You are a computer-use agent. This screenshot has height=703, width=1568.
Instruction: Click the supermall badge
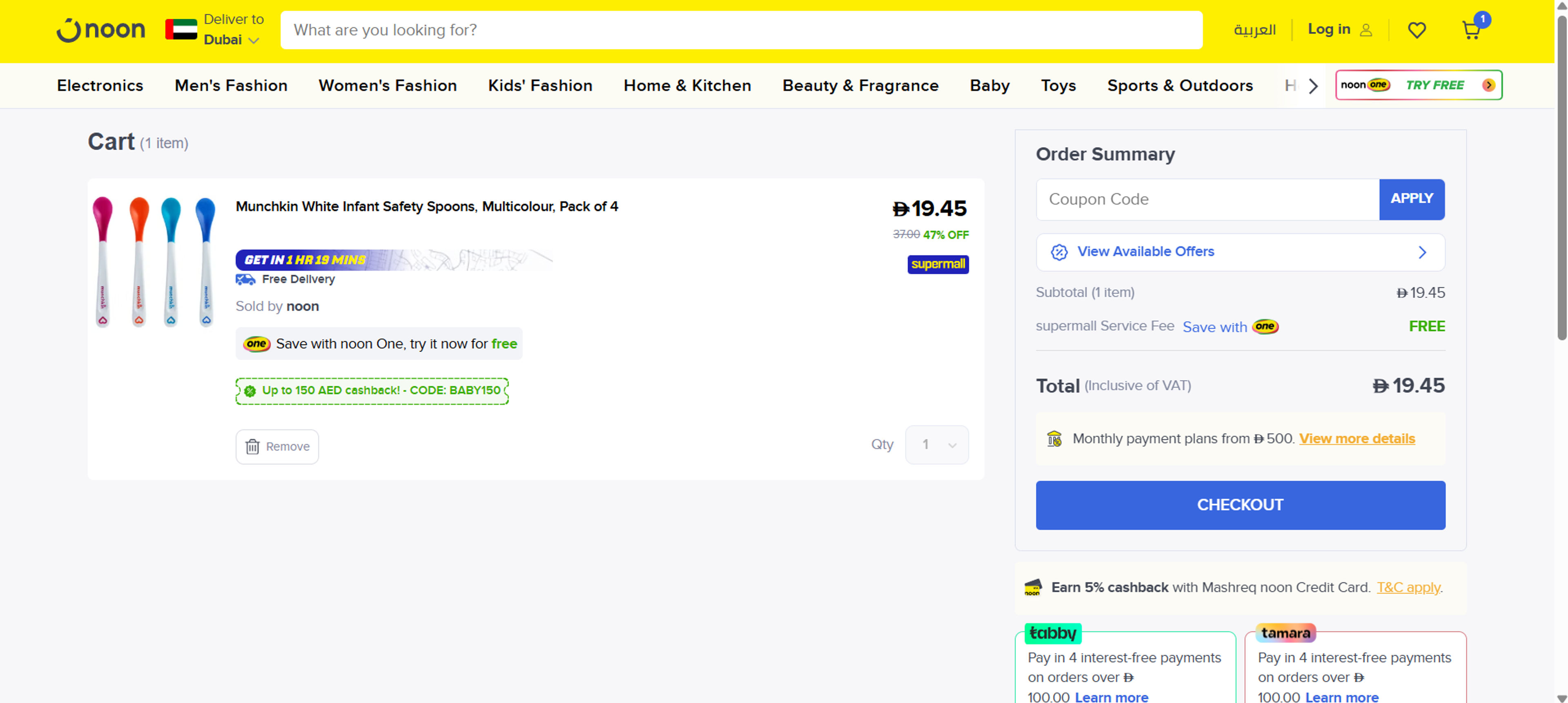pyautogui.click(x=938, y=264)
